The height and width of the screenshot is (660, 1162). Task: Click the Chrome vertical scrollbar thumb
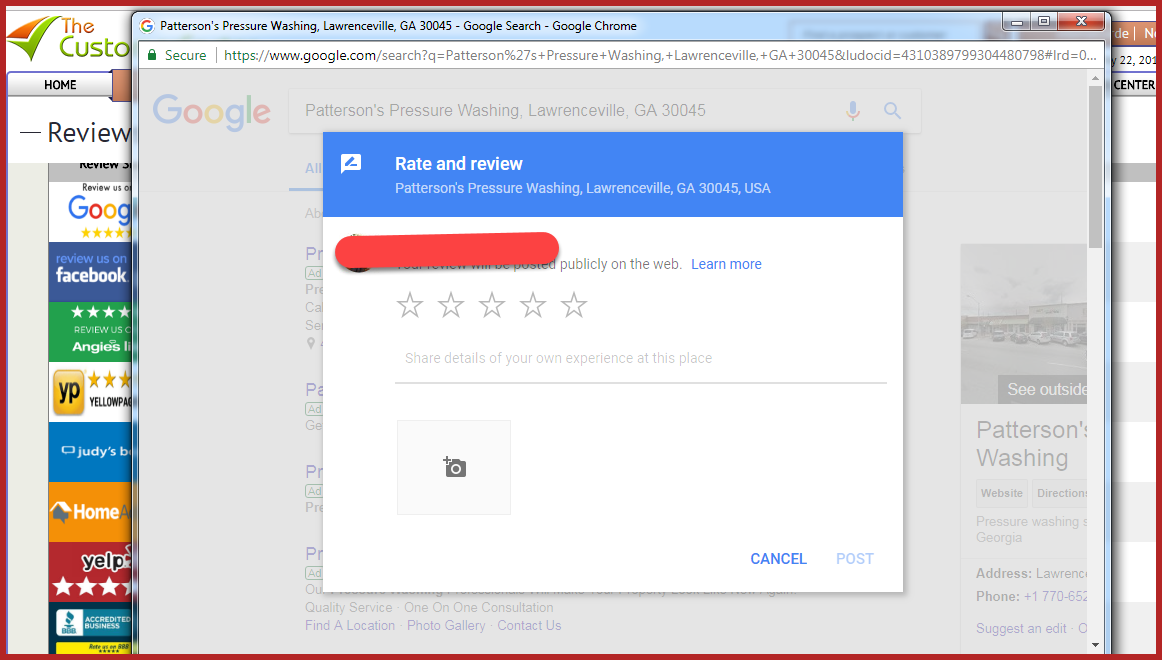1095,167
